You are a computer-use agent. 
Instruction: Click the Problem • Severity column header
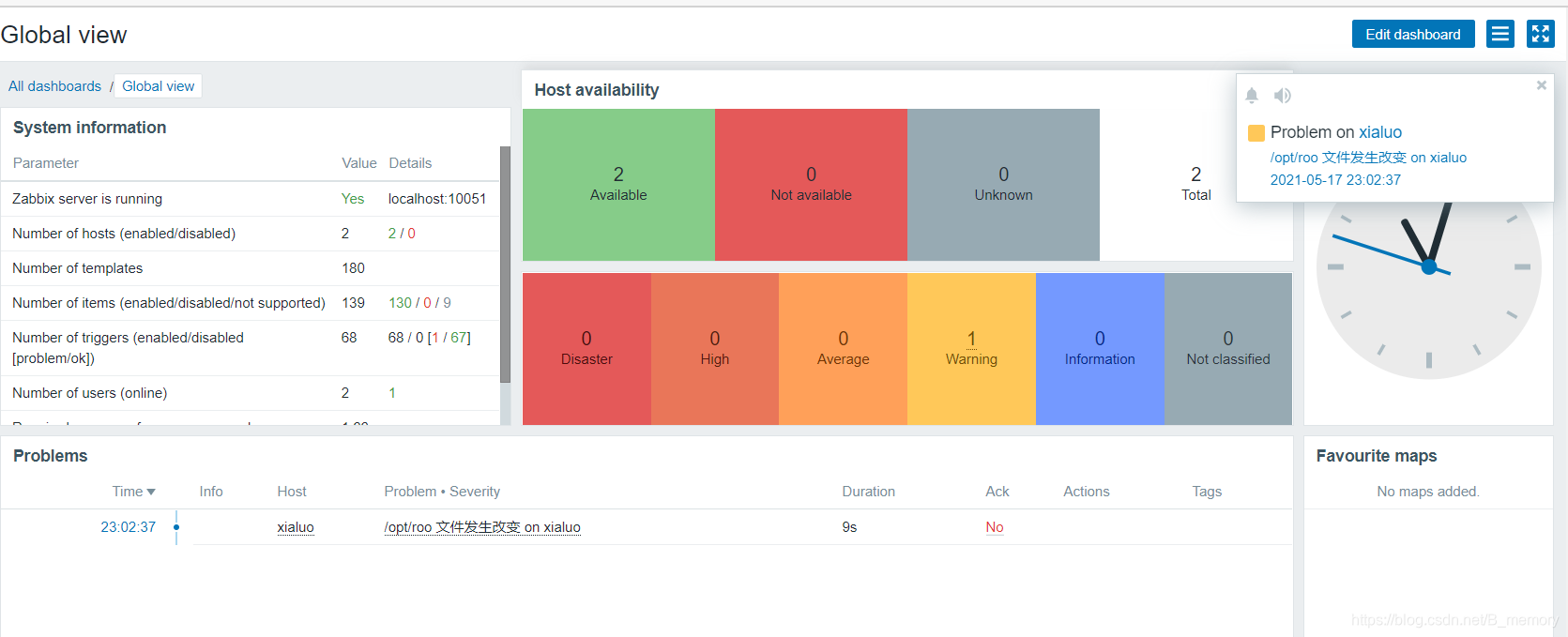442,492
